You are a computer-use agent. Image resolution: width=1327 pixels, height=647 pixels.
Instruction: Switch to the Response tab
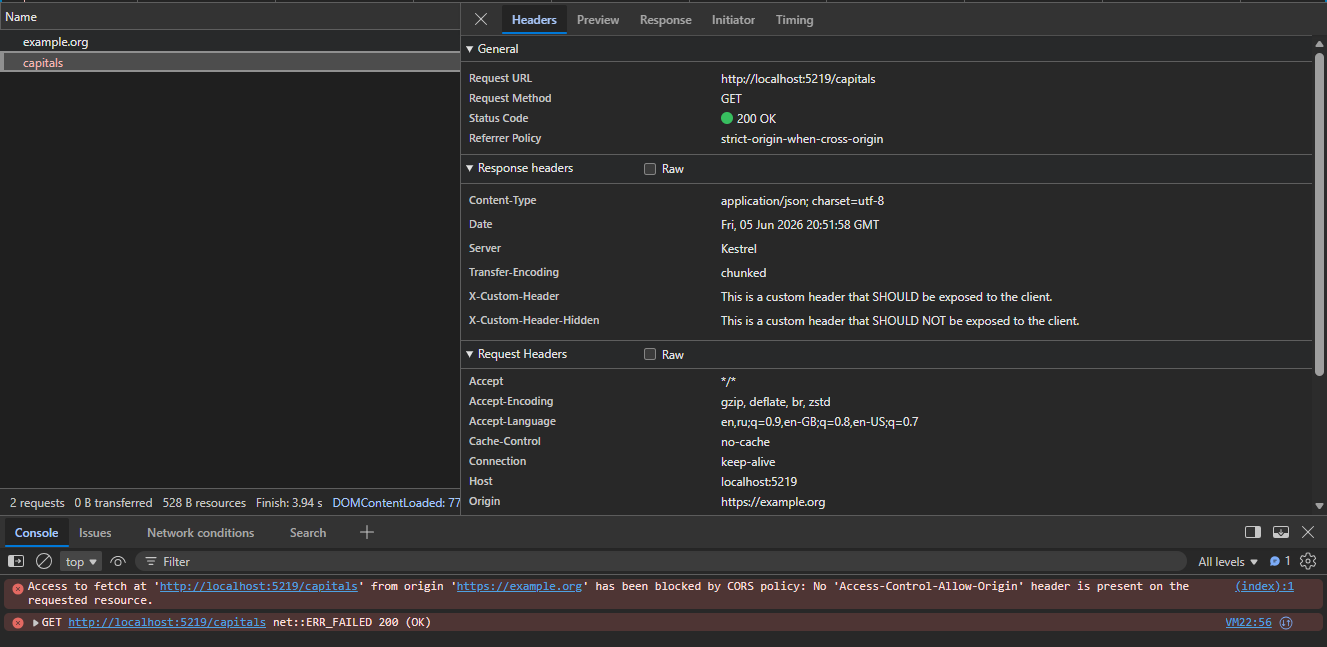666,19
